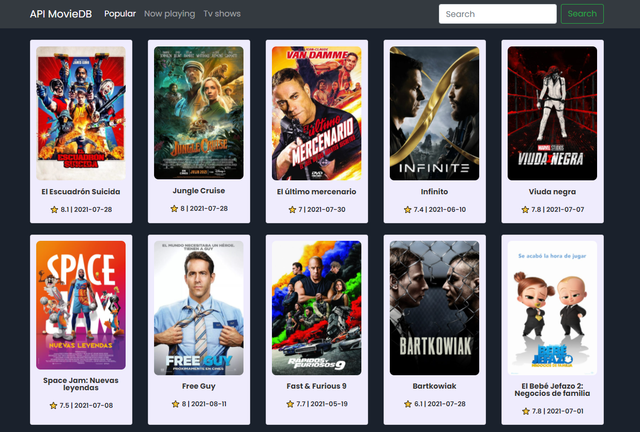Click star icon on Free Guy card
640x432 pixels.
click(x=176, y=404)
